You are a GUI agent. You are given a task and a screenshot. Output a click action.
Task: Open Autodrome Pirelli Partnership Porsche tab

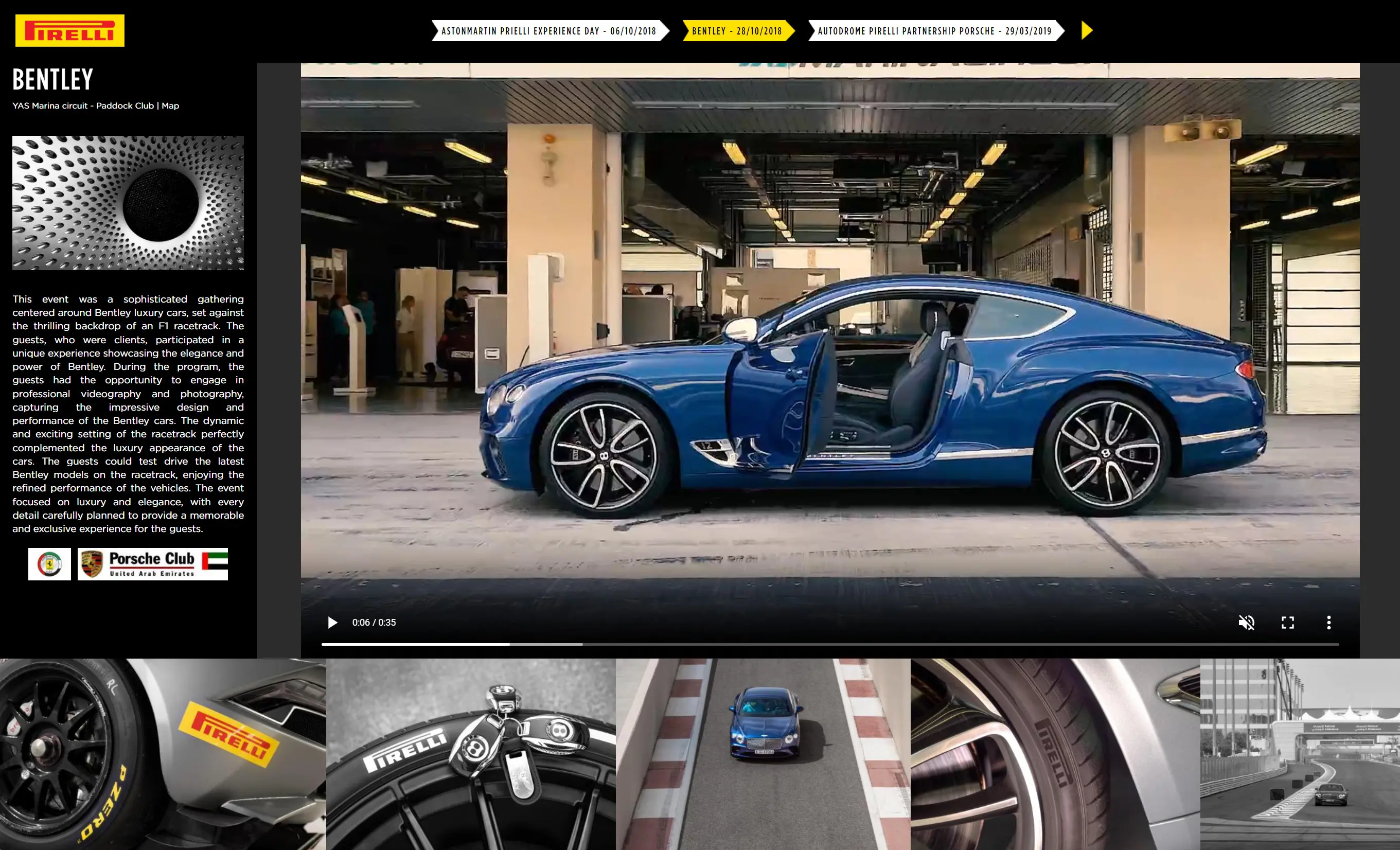click(x=935, y=31)
